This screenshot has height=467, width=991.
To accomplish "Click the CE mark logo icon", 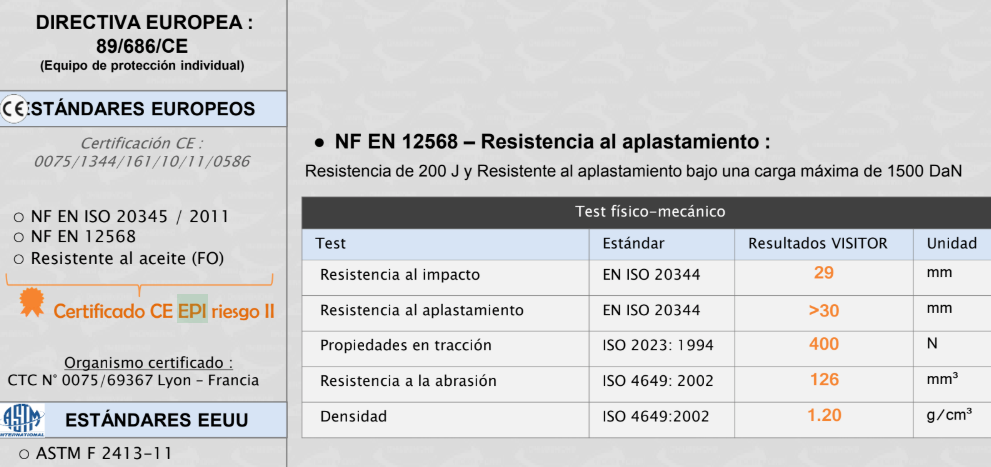I will tap(14, 109).
